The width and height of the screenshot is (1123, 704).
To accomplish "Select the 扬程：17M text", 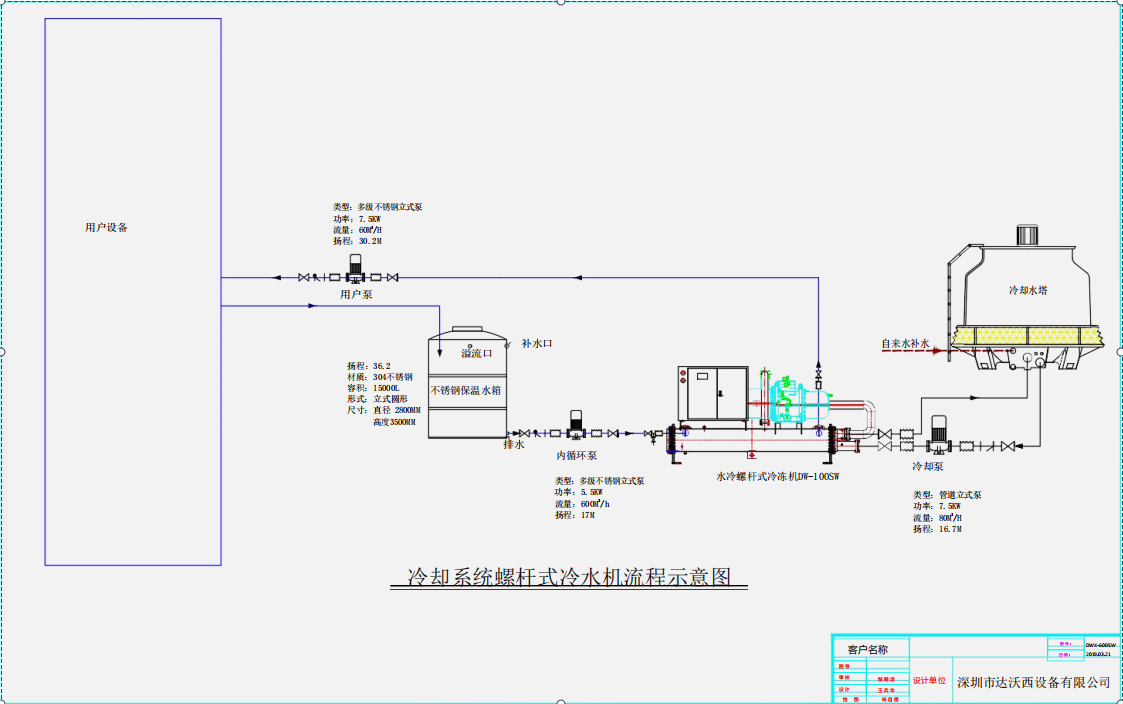I will coord(575,515).
